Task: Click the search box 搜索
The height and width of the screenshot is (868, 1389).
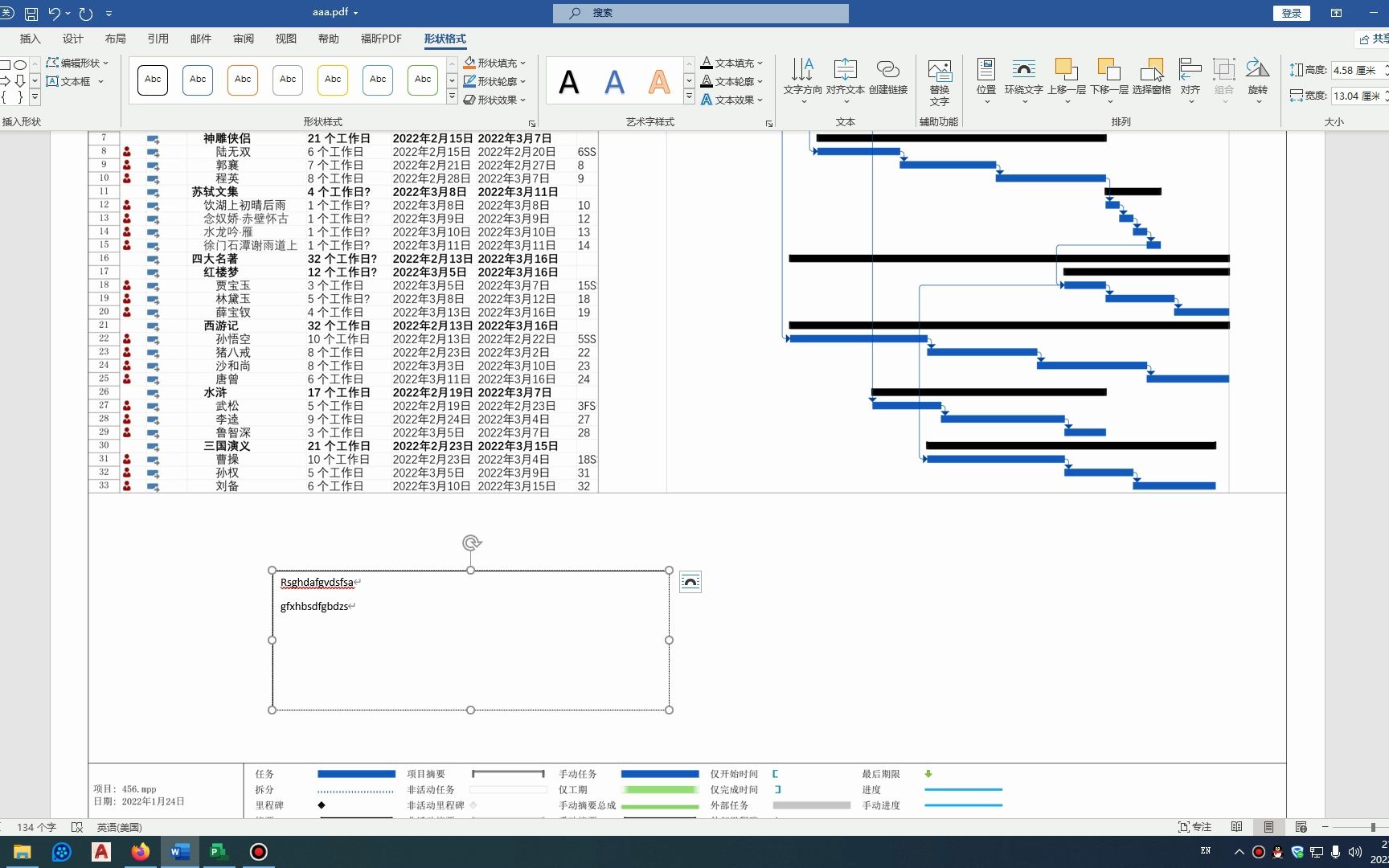Action: 700,13
